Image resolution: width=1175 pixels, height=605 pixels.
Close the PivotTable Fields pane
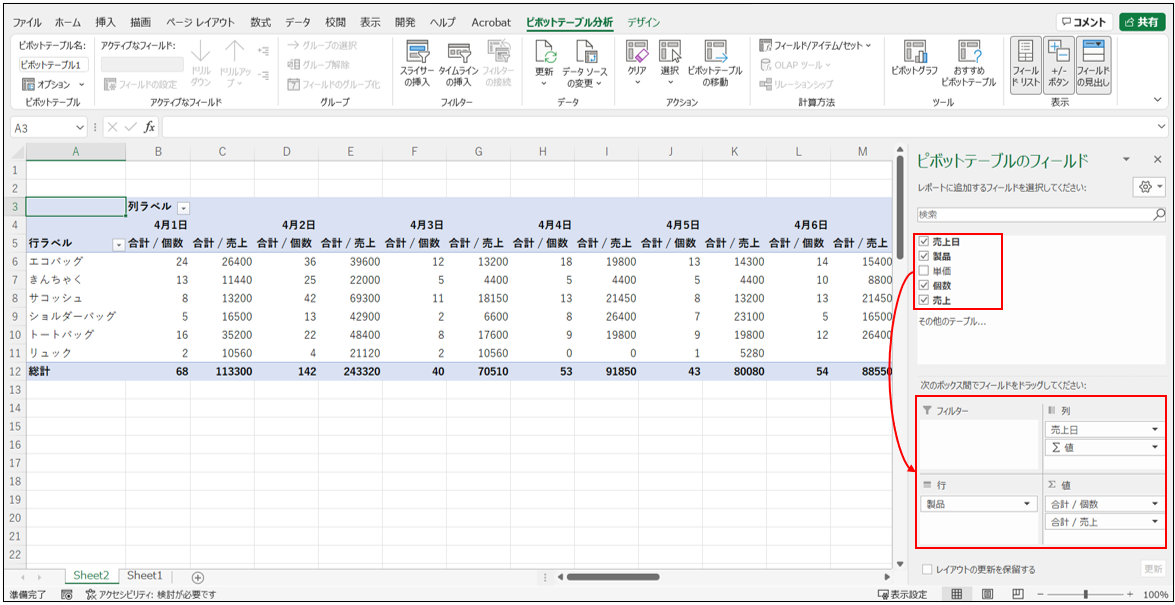click(x=1157, y=160)
